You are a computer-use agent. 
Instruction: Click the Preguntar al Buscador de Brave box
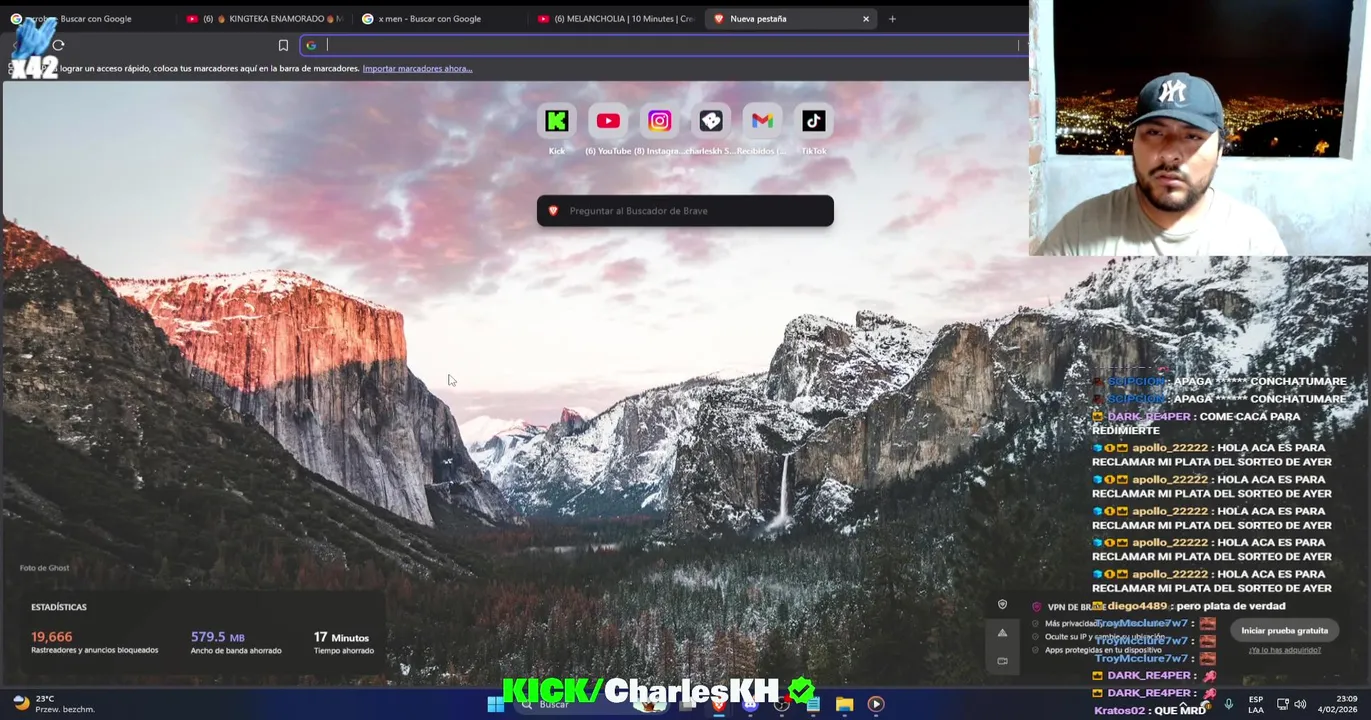click(685, 211)
